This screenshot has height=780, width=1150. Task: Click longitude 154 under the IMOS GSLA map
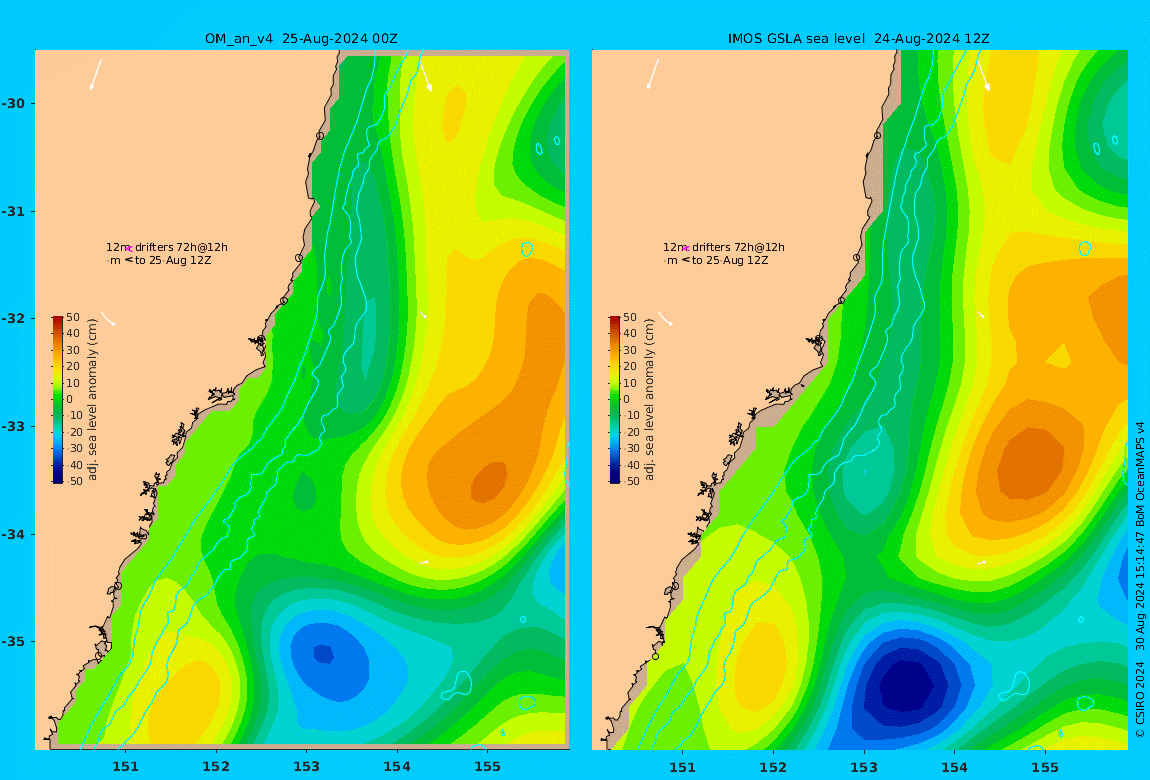[x=954, y=767]
